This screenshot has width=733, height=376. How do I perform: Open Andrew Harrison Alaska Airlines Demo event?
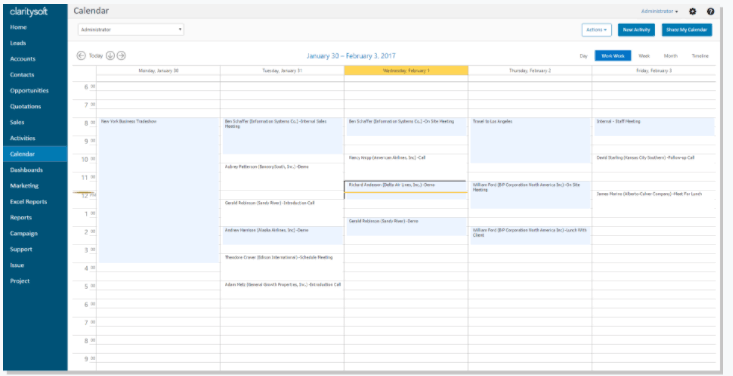pos(283,235)
